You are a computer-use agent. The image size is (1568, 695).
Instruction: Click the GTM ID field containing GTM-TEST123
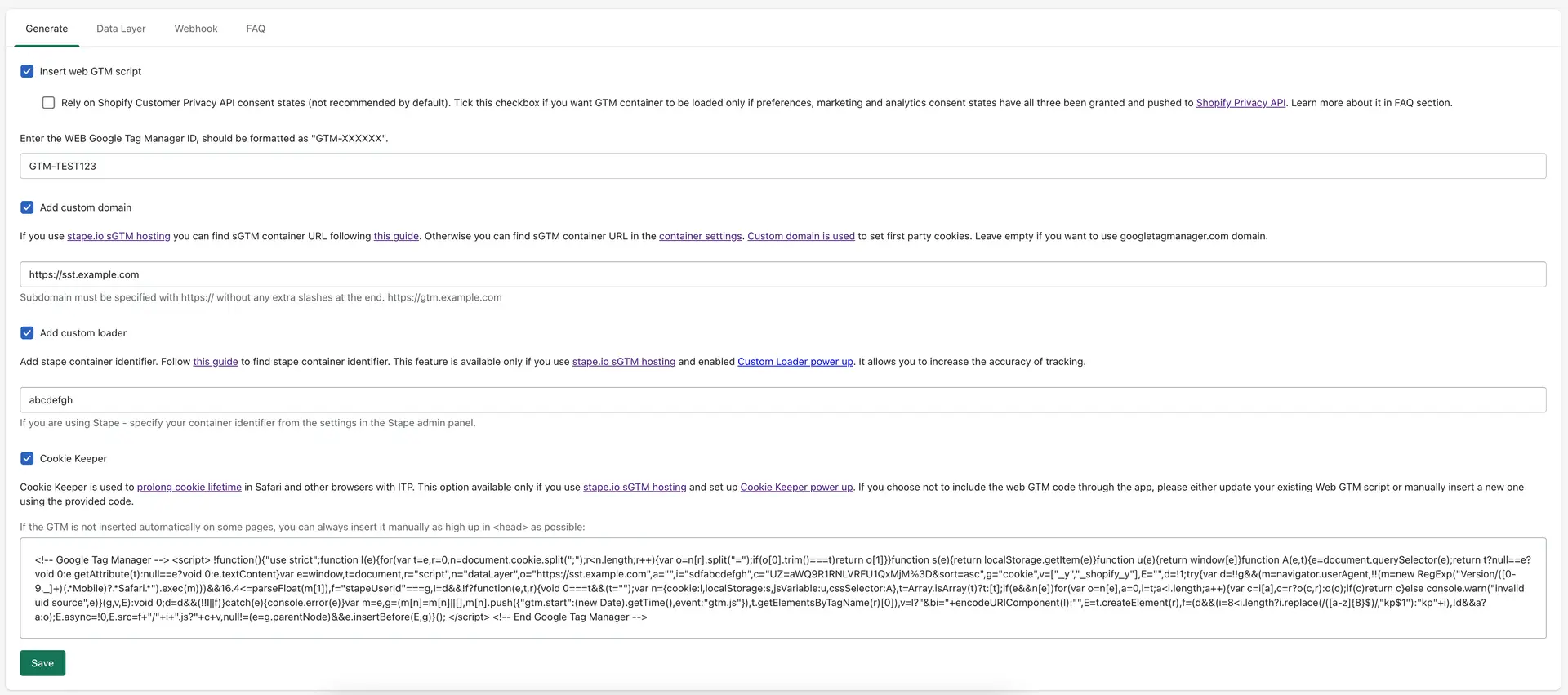click(x=782, y=166)
